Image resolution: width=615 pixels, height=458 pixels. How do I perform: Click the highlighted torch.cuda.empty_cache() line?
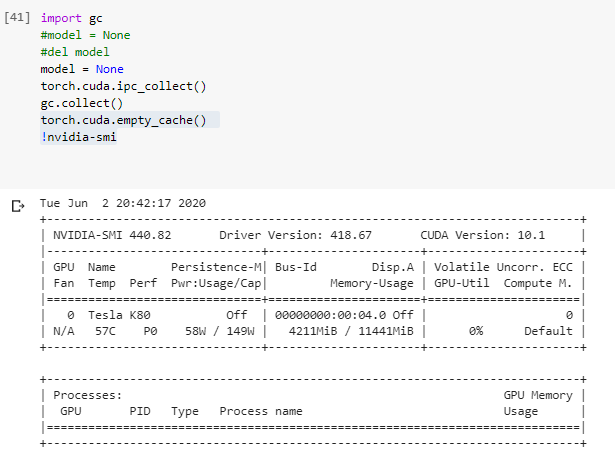point(123,120)
